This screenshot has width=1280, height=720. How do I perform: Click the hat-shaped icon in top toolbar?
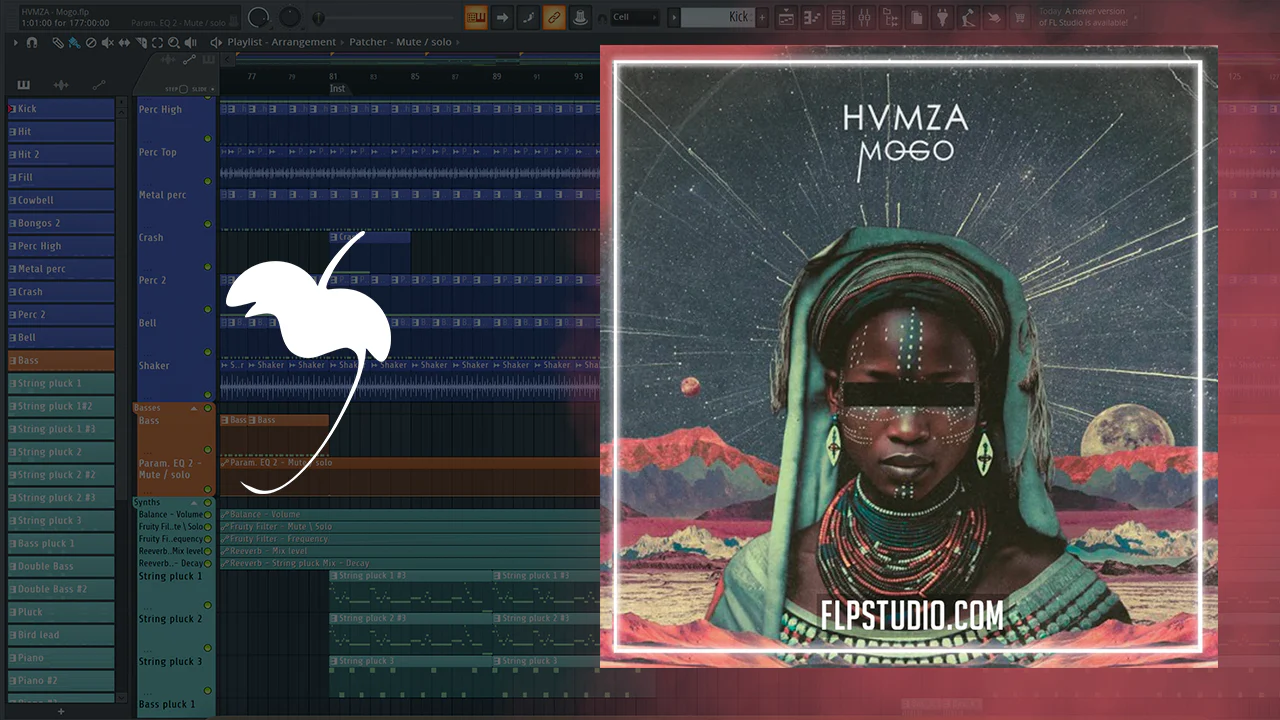click(580, 17)
